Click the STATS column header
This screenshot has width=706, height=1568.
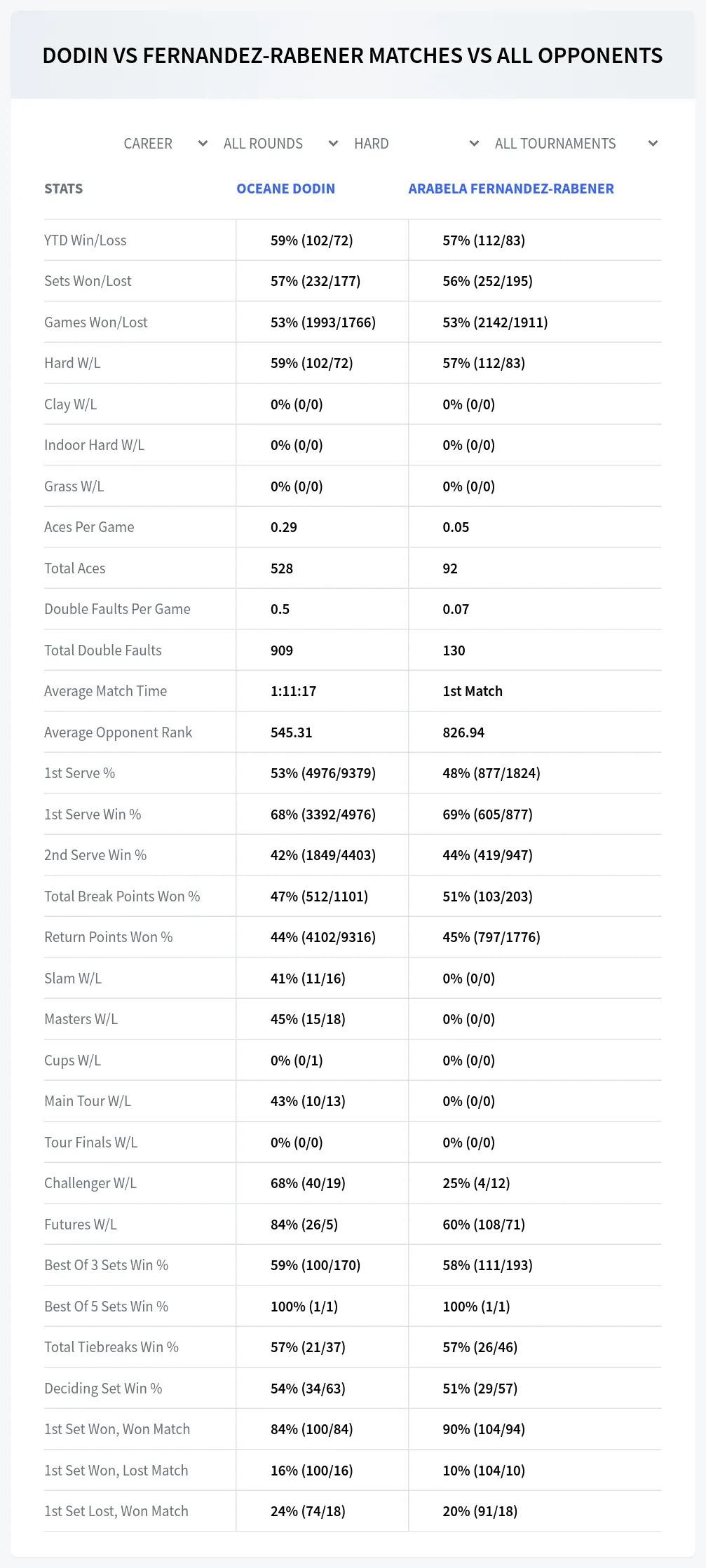coord(63,189)
